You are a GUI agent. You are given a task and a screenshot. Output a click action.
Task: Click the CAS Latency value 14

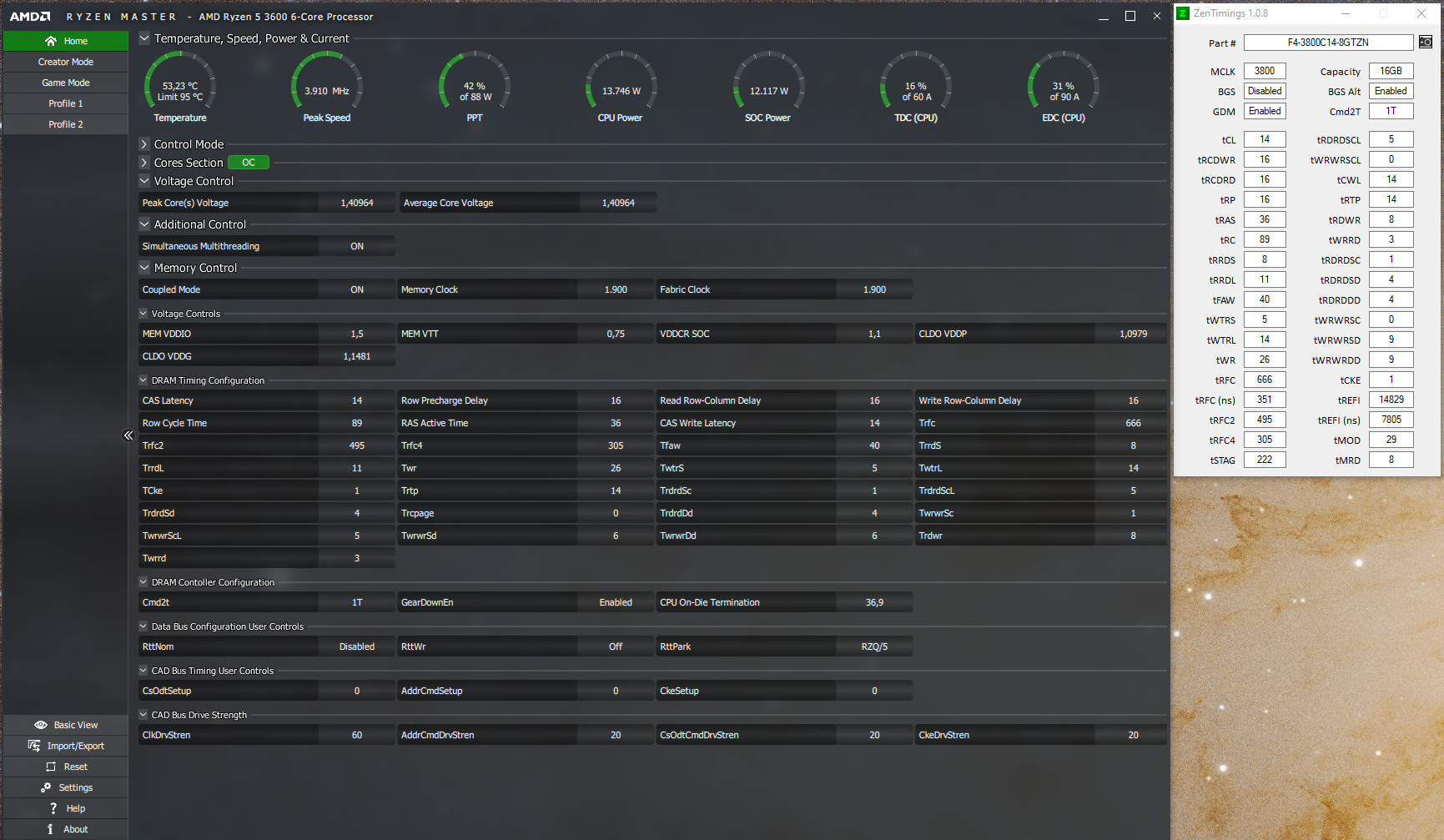(x=357, y=400)
